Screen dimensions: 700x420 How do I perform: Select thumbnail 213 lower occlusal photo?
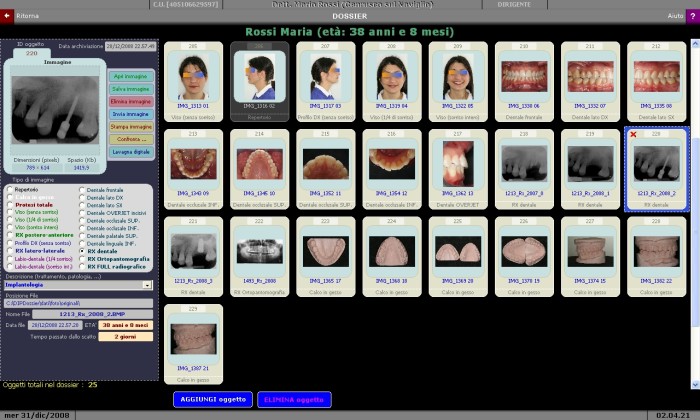(x=193, y=169)
